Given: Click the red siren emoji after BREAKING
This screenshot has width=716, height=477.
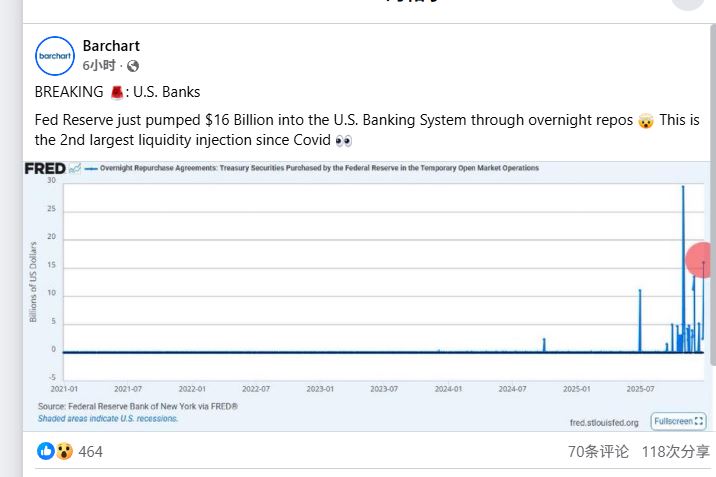Looking at the screenshot, I should coord(117,92).
